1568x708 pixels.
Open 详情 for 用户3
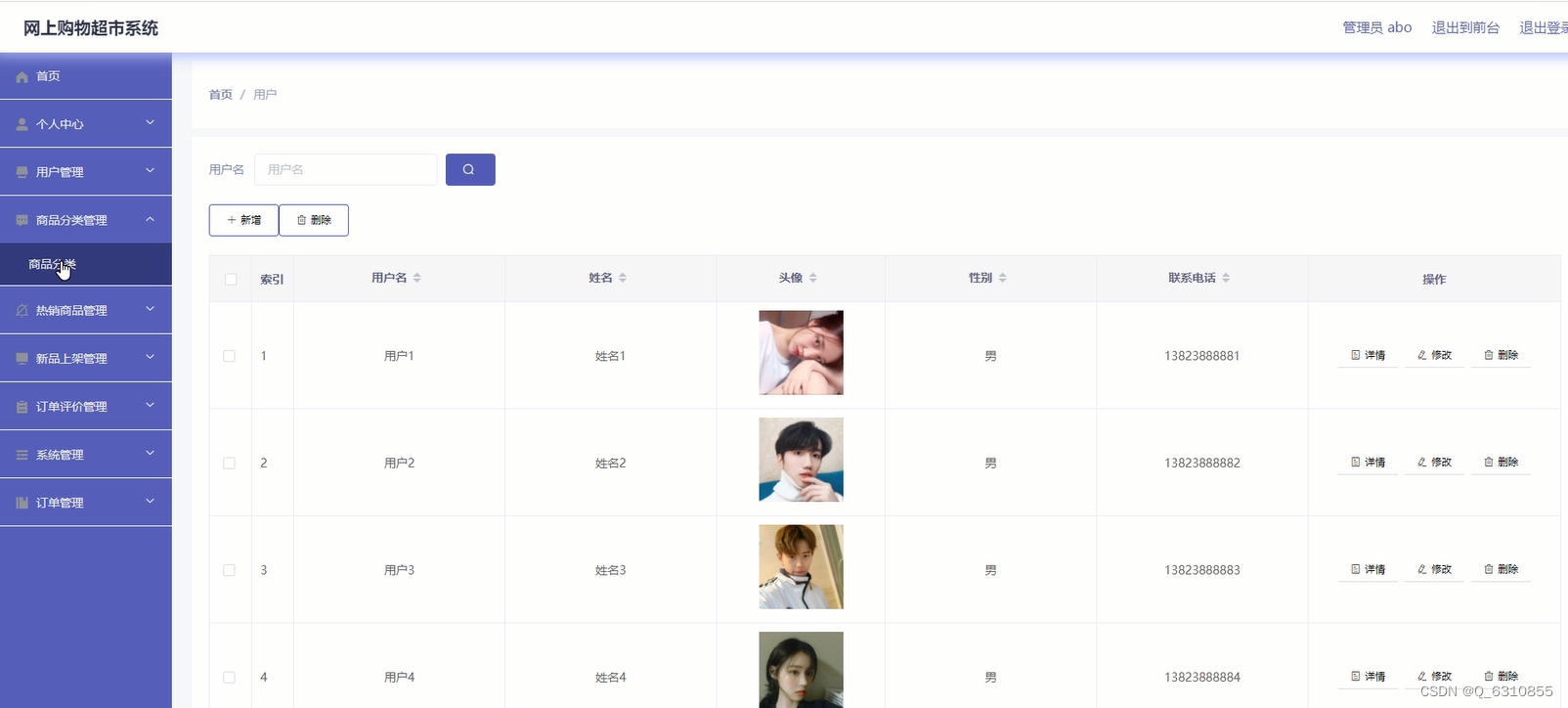[x=1368, y=569]
